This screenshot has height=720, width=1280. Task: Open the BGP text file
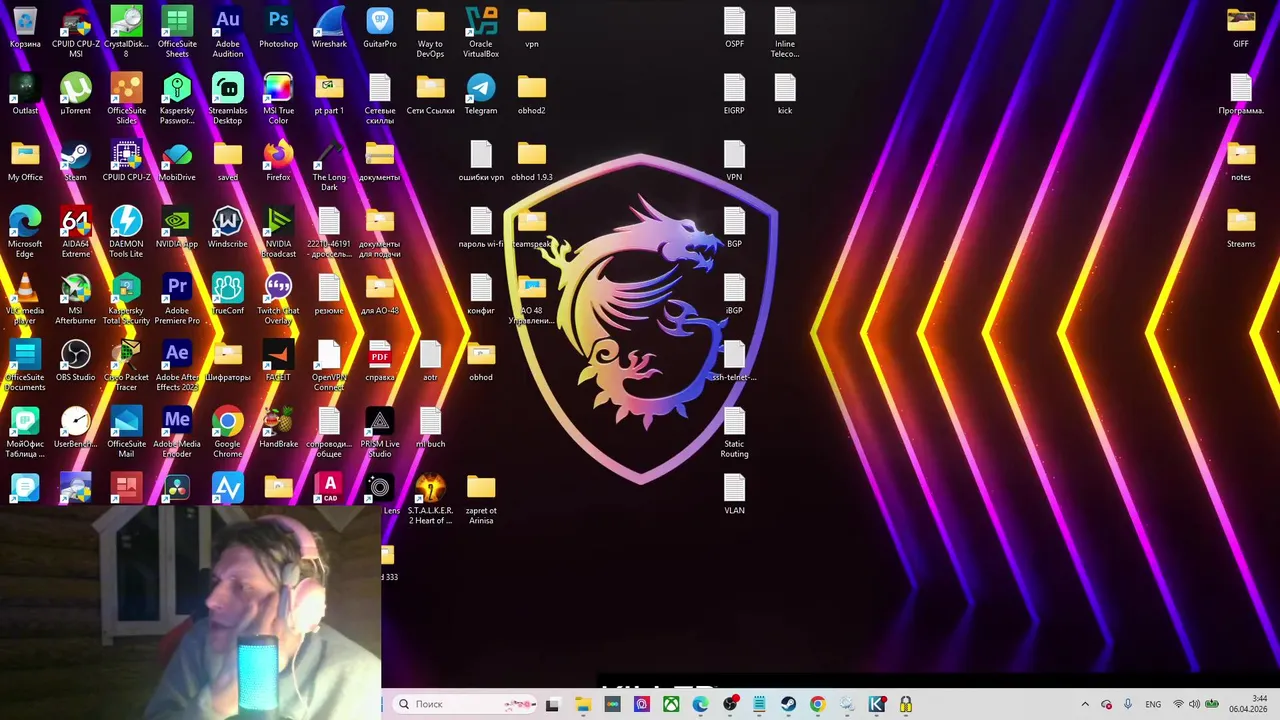[x=734, y=228]
